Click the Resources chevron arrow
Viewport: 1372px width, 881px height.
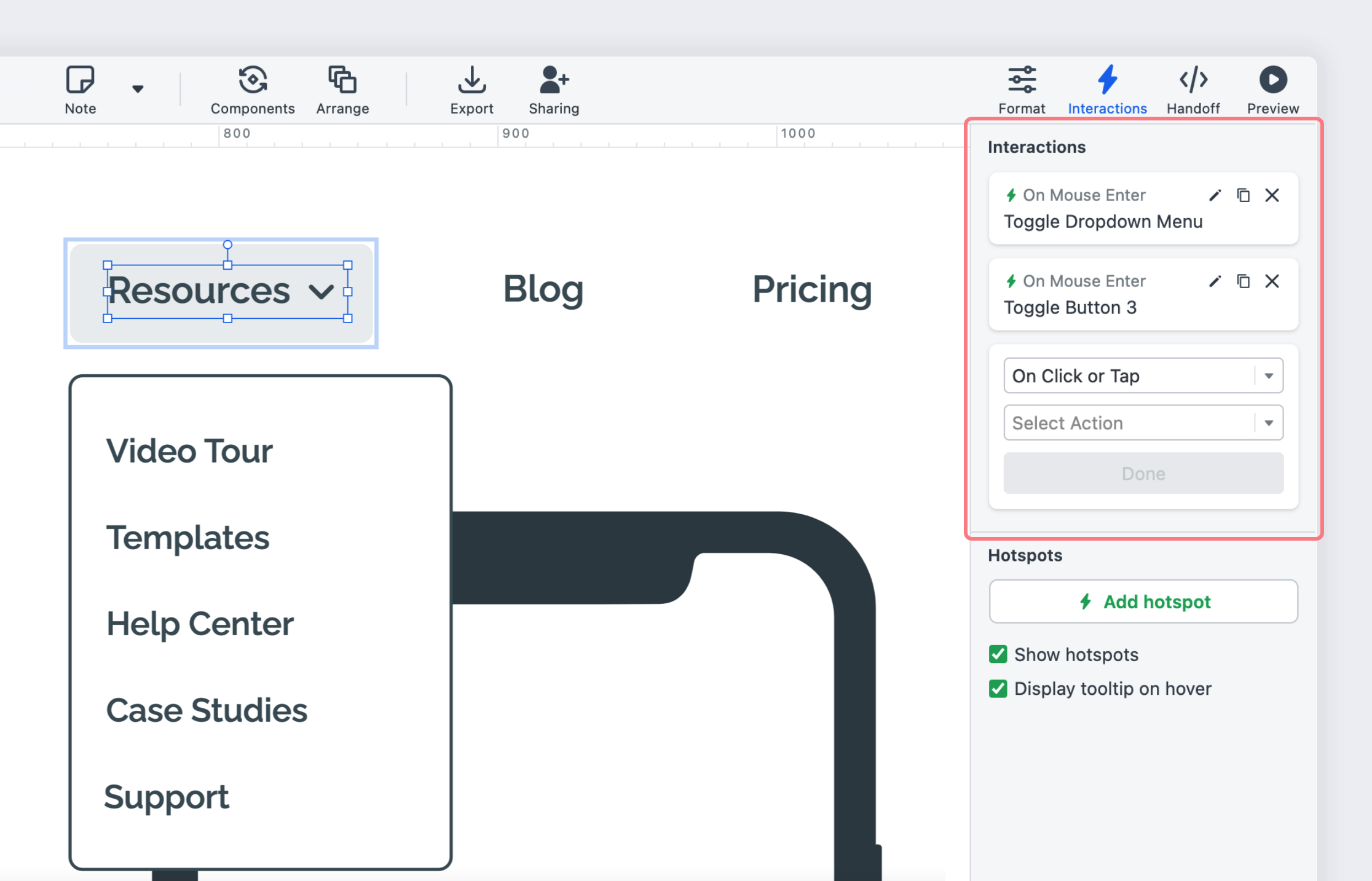pyautogui.click(x=321, y=292)
